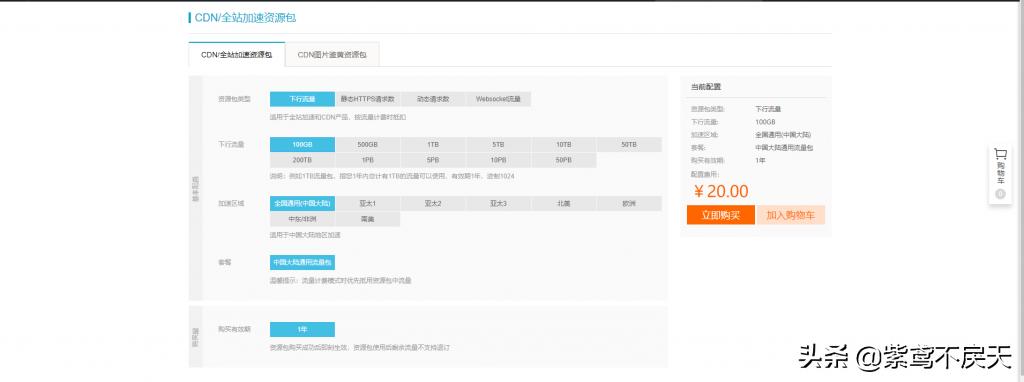Select resource type 下行流量

click(x=302, y=99)
